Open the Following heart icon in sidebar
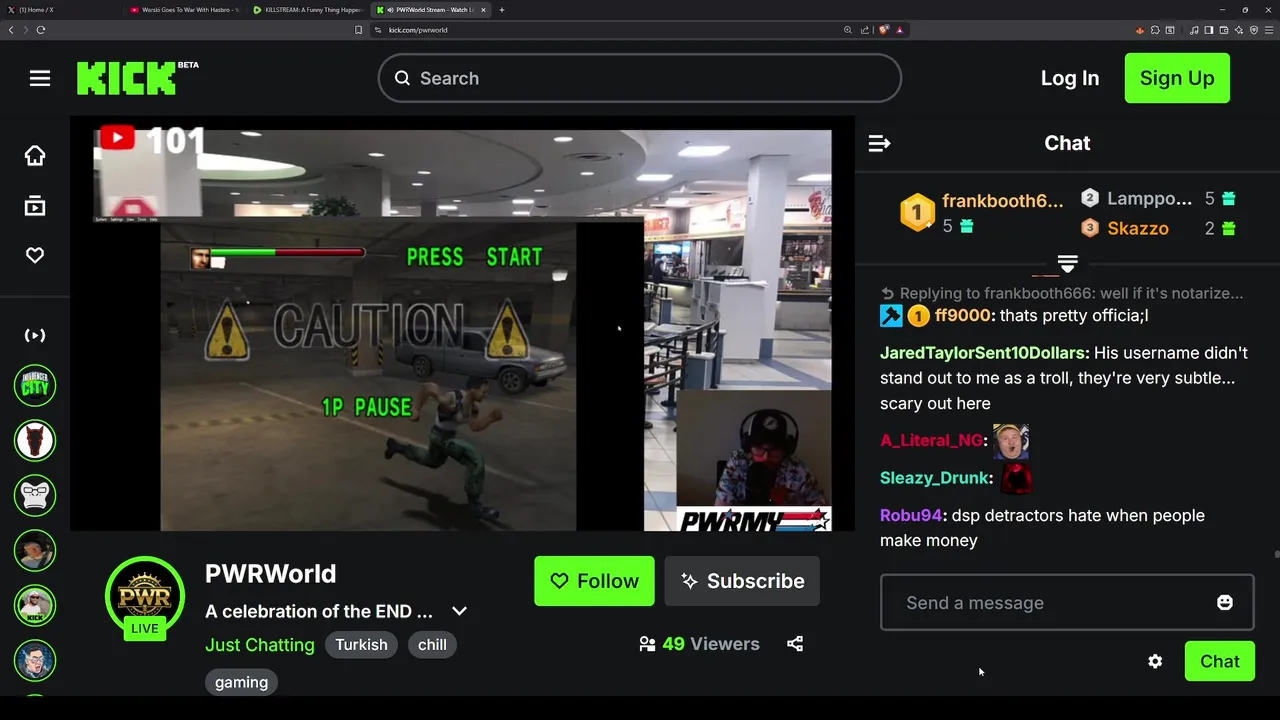 click(x=35, y=256)
